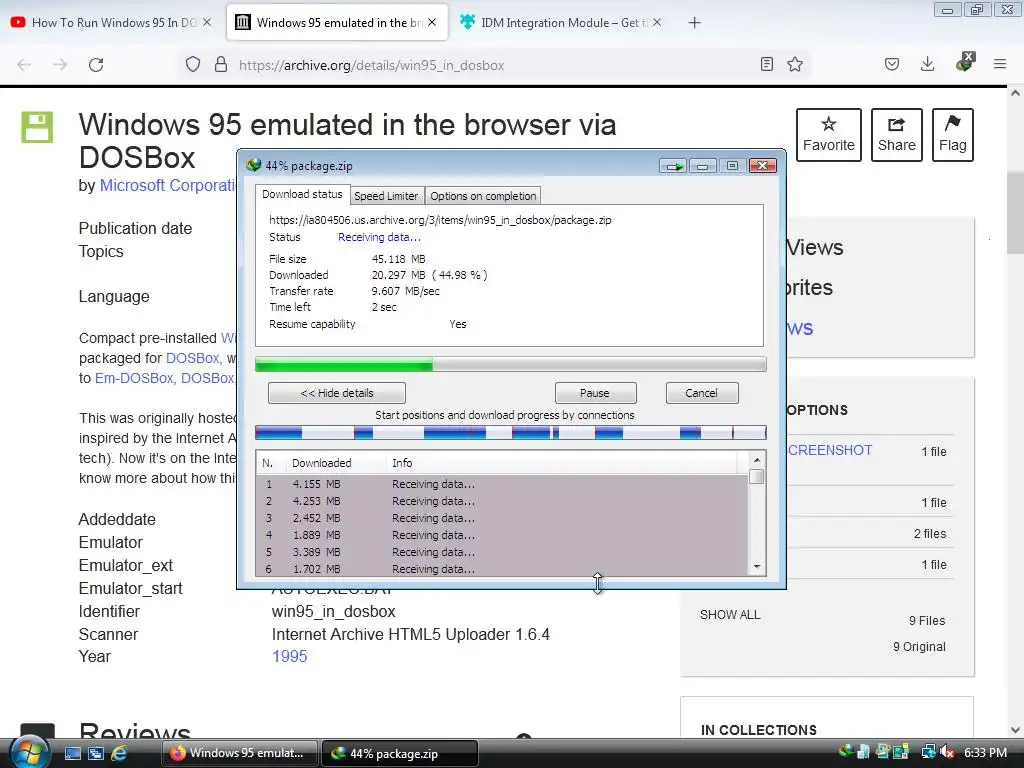Click the connections list scrollbar thumb
The width and height of the screenshot is (1024, 768).
coord(757,477)
